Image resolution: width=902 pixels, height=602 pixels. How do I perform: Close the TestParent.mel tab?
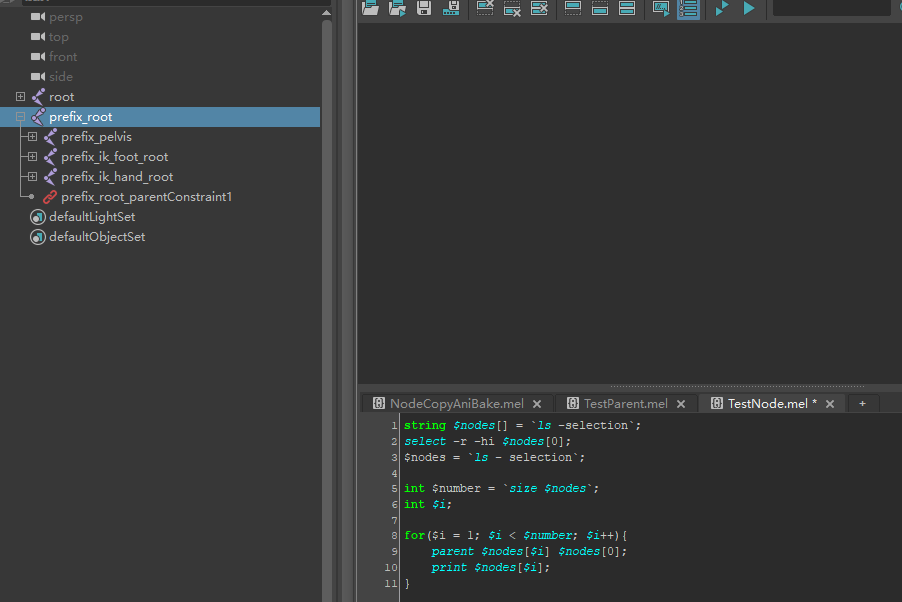coord(681,404)
